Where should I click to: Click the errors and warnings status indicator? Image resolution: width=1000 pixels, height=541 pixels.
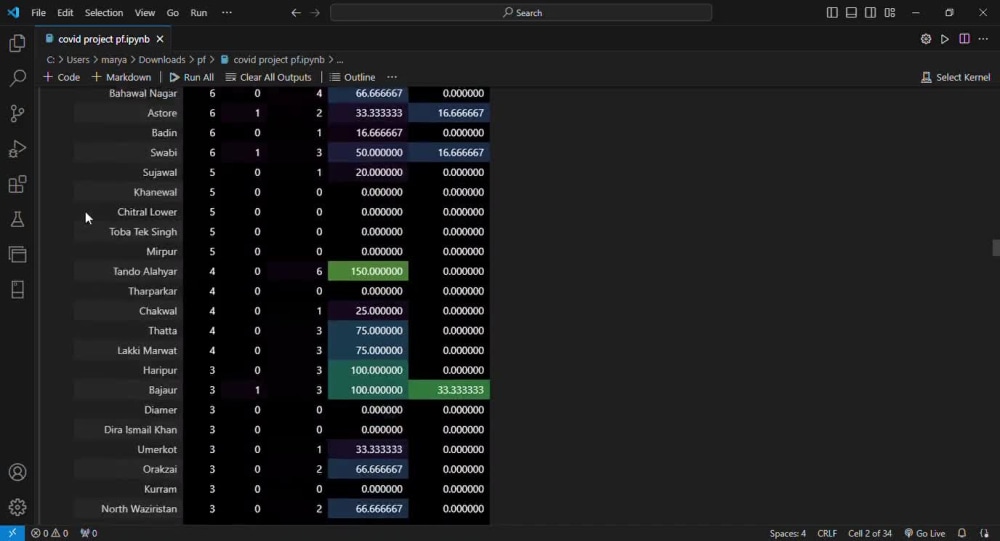(x=50, y=533)
